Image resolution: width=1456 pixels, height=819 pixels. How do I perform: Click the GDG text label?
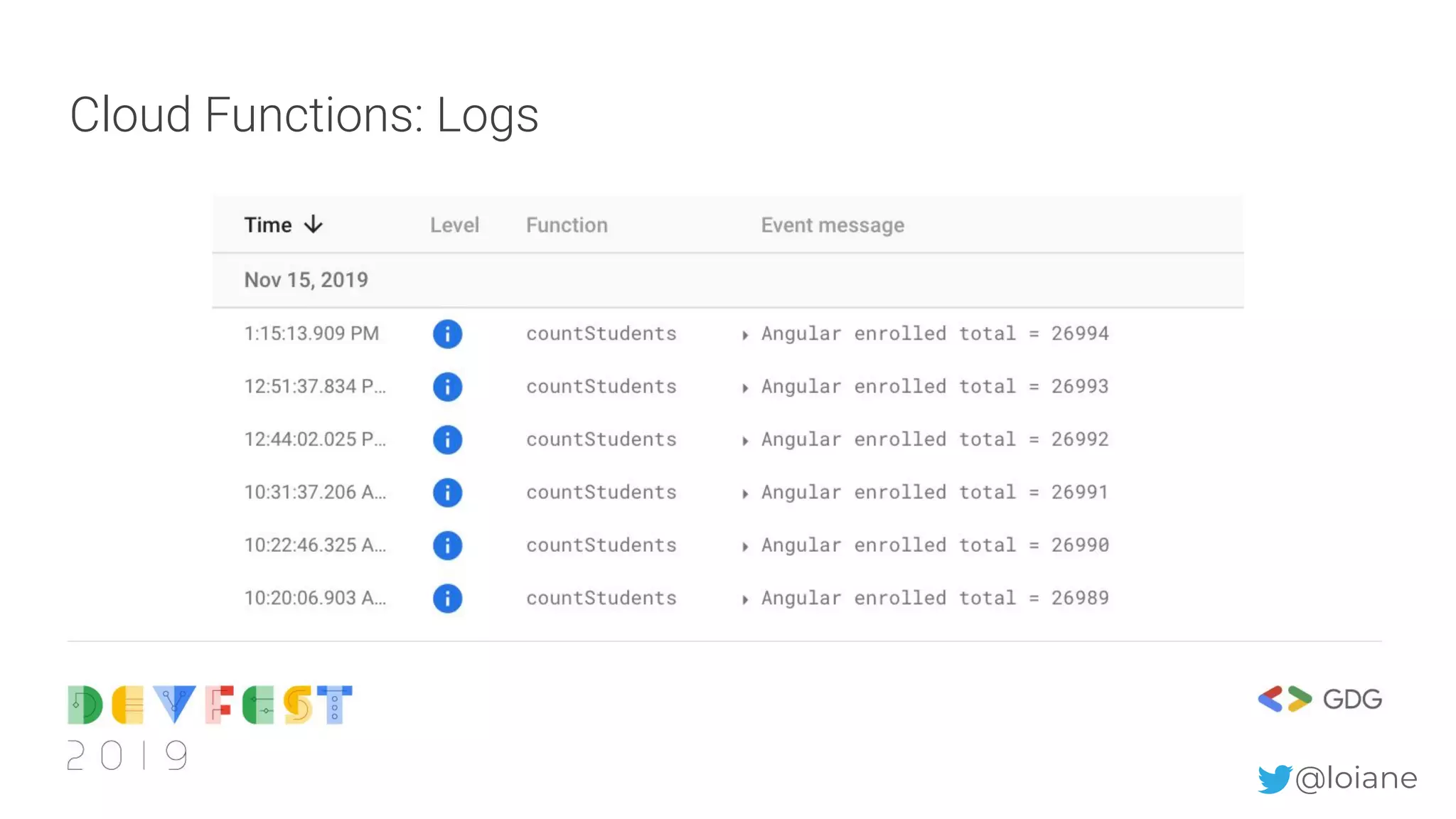[1352, 700]
